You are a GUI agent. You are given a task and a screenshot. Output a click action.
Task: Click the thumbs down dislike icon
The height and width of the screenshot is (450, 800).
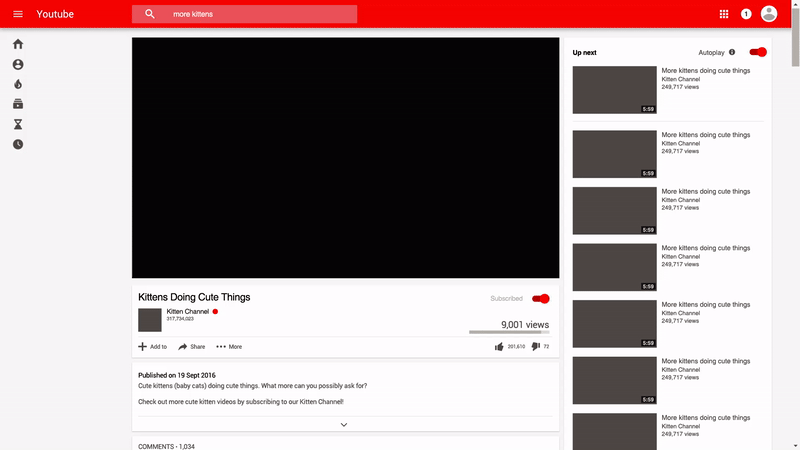pos(535,346)
